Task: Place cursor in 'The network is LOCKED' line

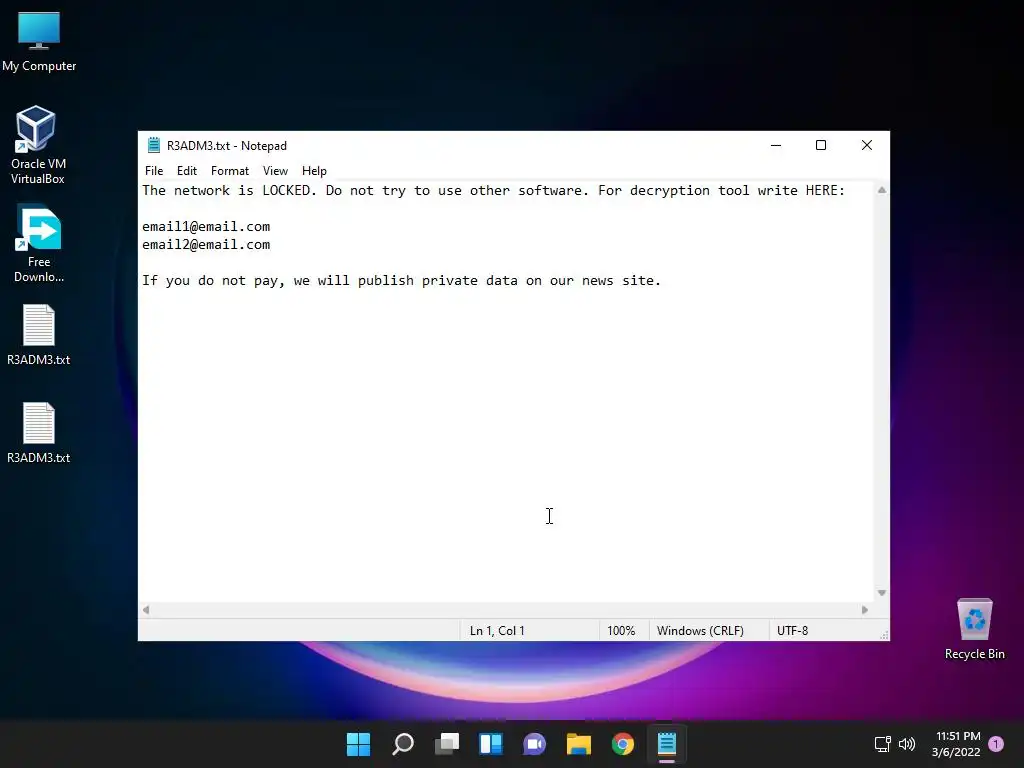Action: coord(494,191)
